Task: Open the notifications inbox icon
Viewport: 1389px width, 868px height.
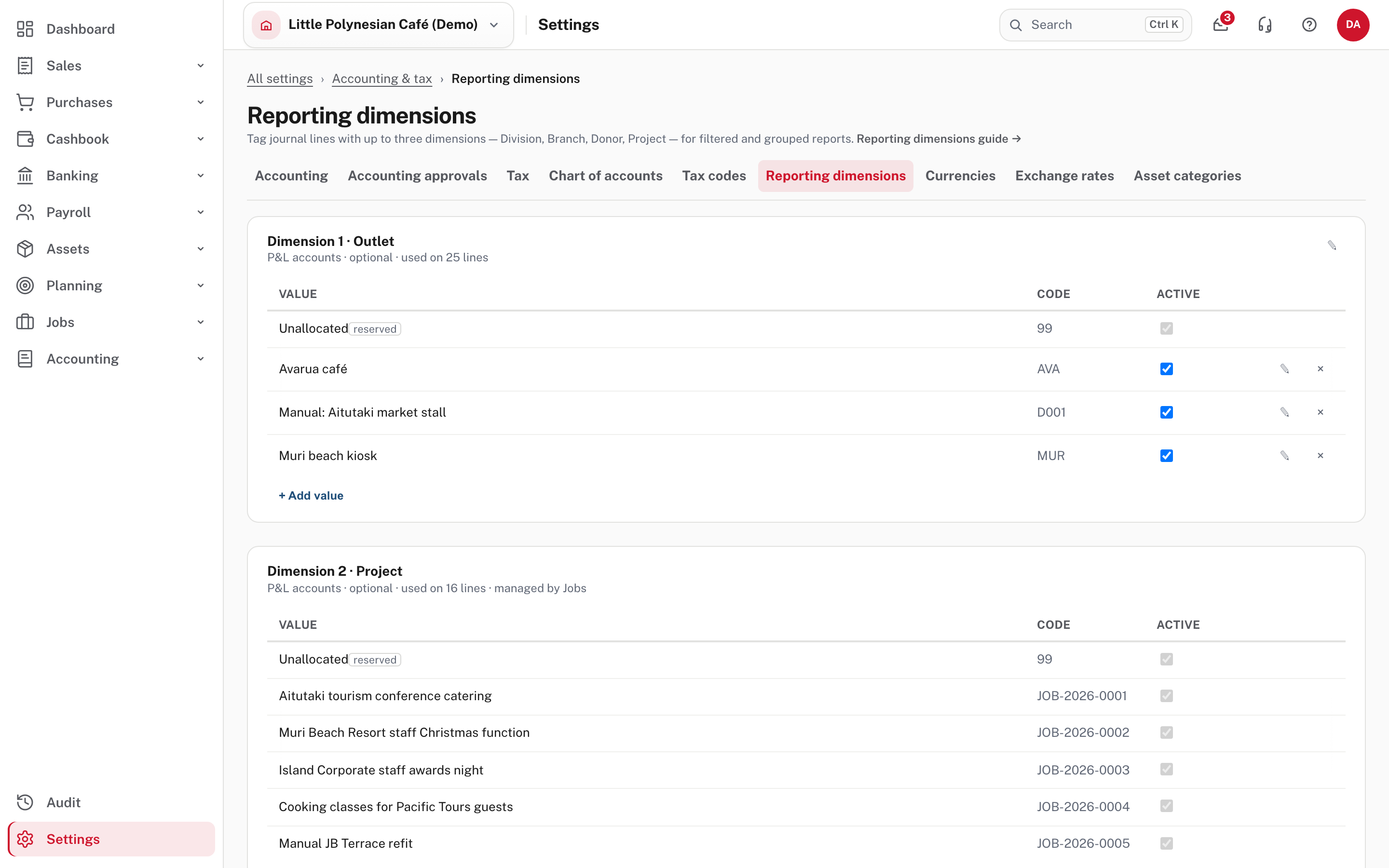Action: tap(1220, 25)
